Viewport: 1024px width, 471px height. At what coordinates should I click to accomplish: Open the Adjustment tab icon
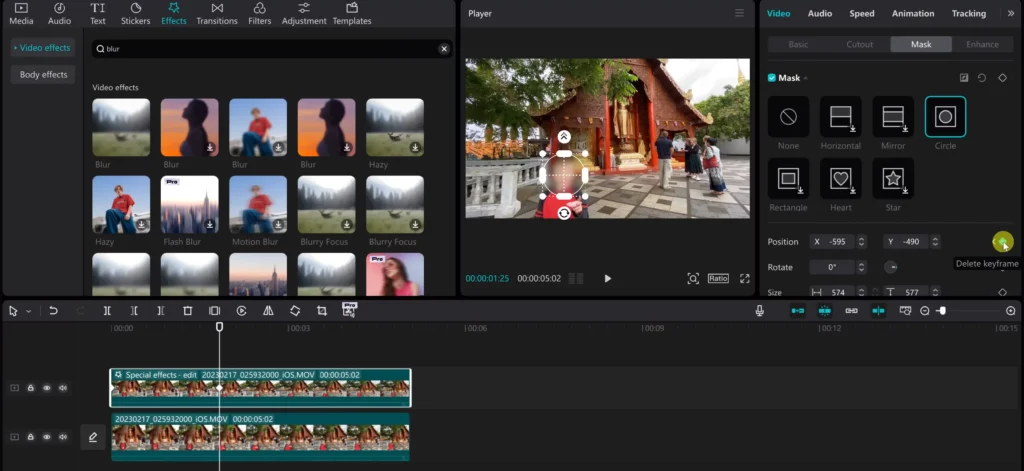(x=304, y=8)
